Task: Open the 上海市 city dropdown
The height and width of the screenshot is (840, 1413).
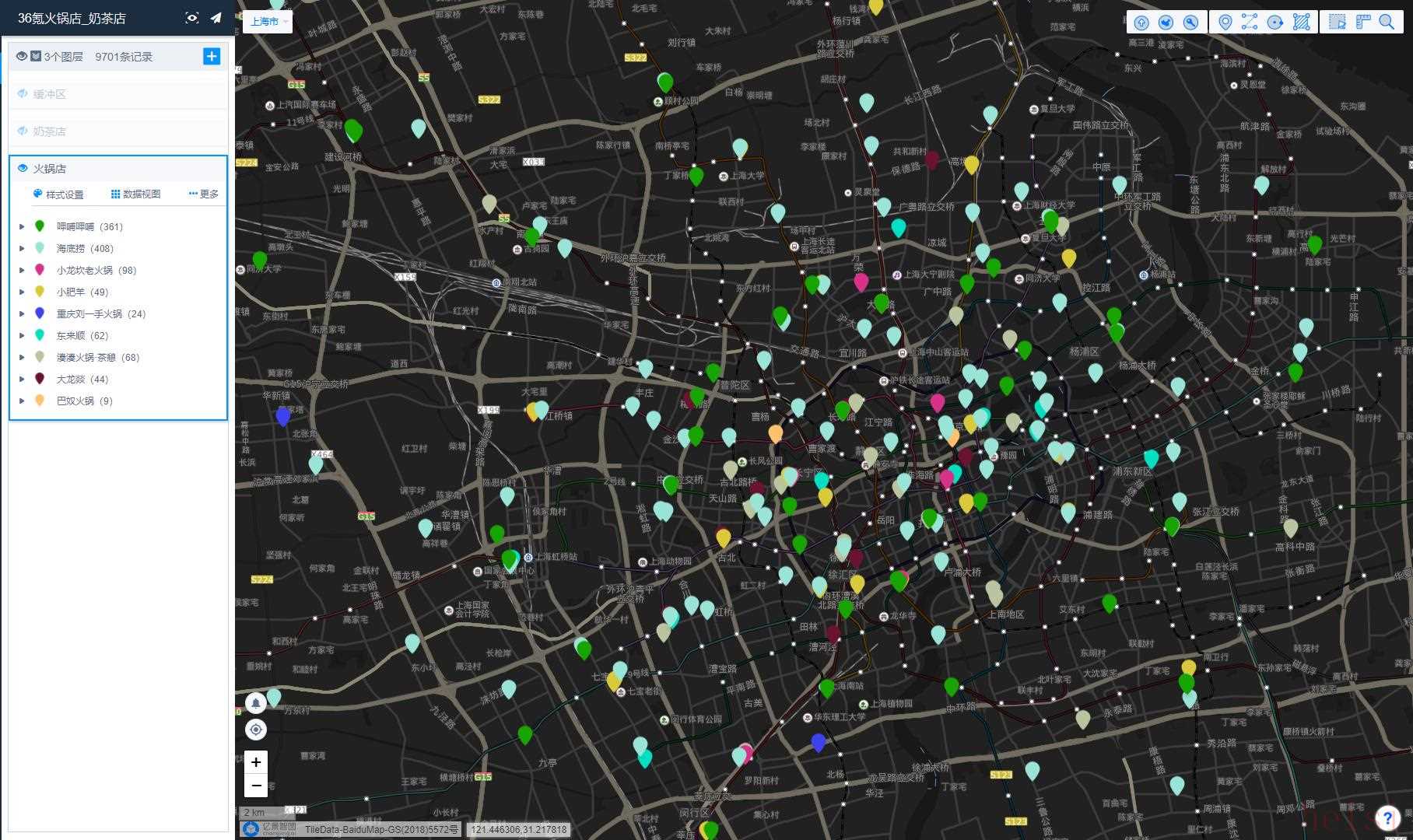Action: tap(268, 22)
